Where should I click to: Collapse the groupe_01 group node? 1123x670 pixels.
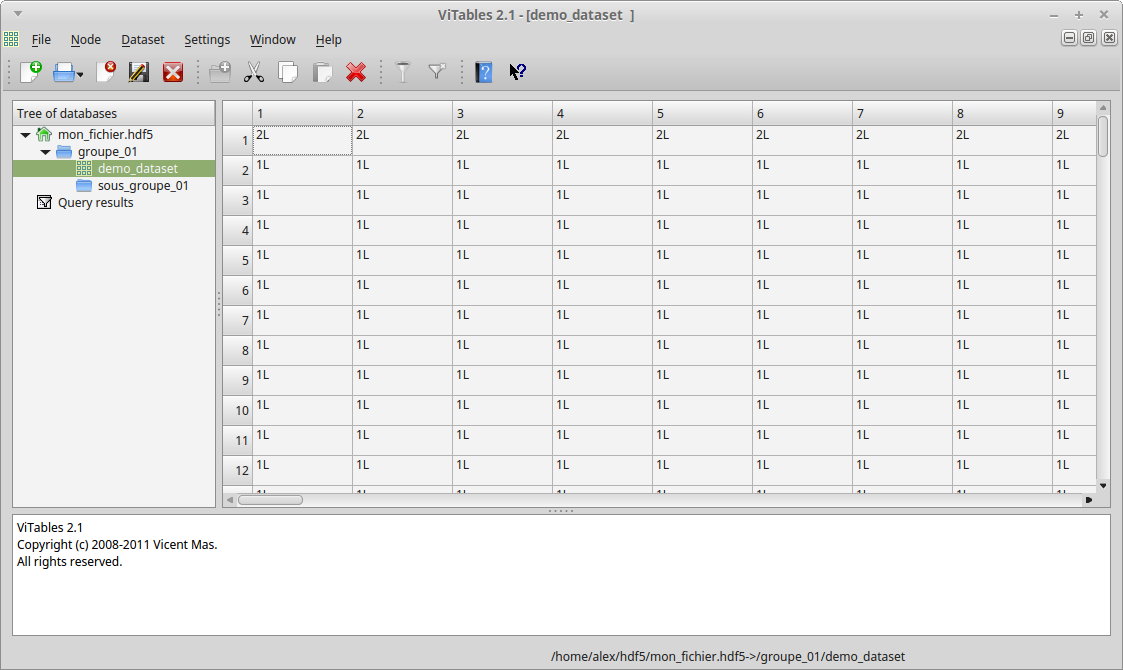(45, 152)
